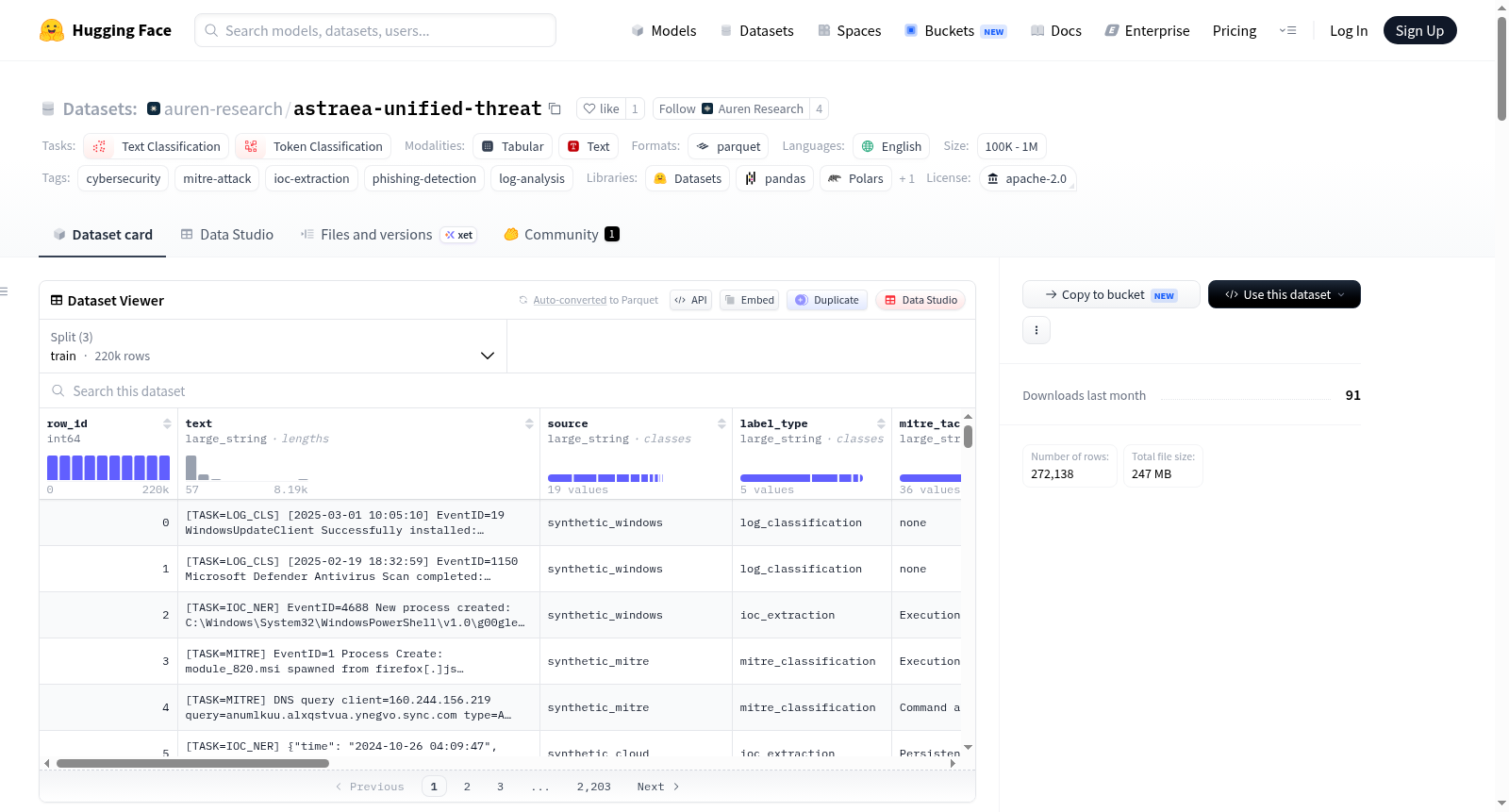Screen dimensions: 1509x812
Task: Open the Buckets navigation link
Action: 955,31
